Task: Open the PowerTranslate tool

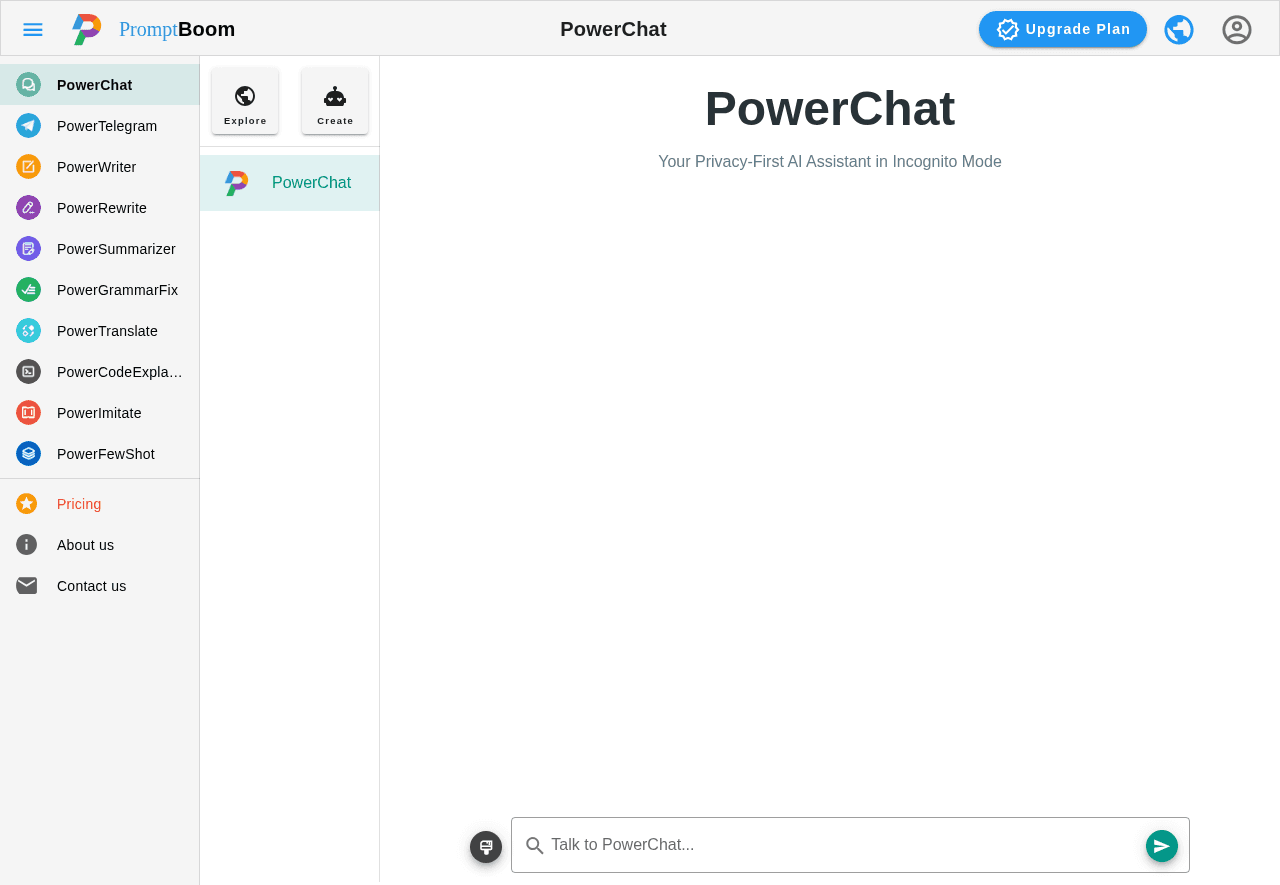Action: 99,330
